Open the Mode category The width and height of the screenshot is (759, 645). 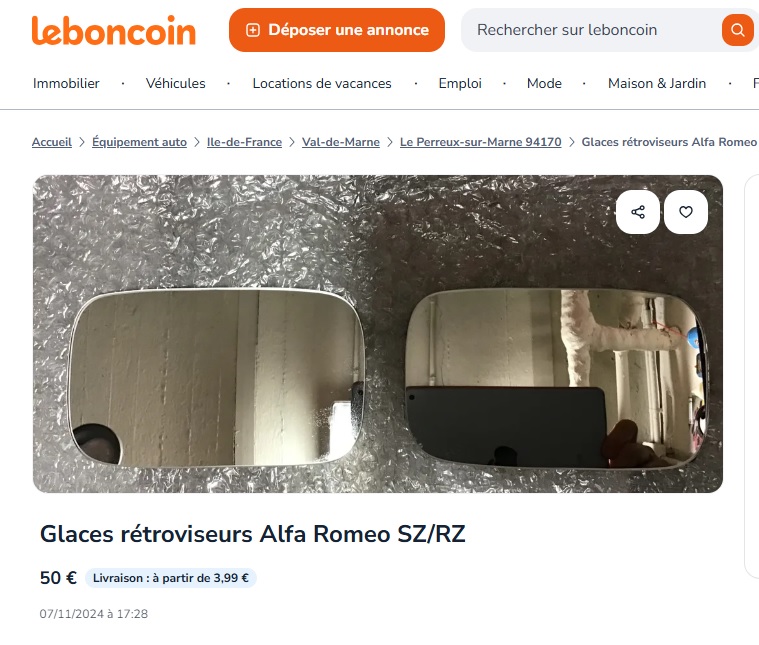[544, 83]
